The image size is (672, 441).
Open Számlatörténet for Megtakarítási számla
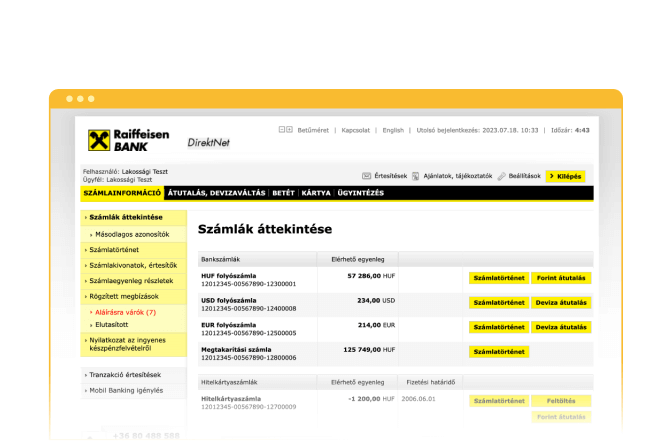[x=499, y=351]
